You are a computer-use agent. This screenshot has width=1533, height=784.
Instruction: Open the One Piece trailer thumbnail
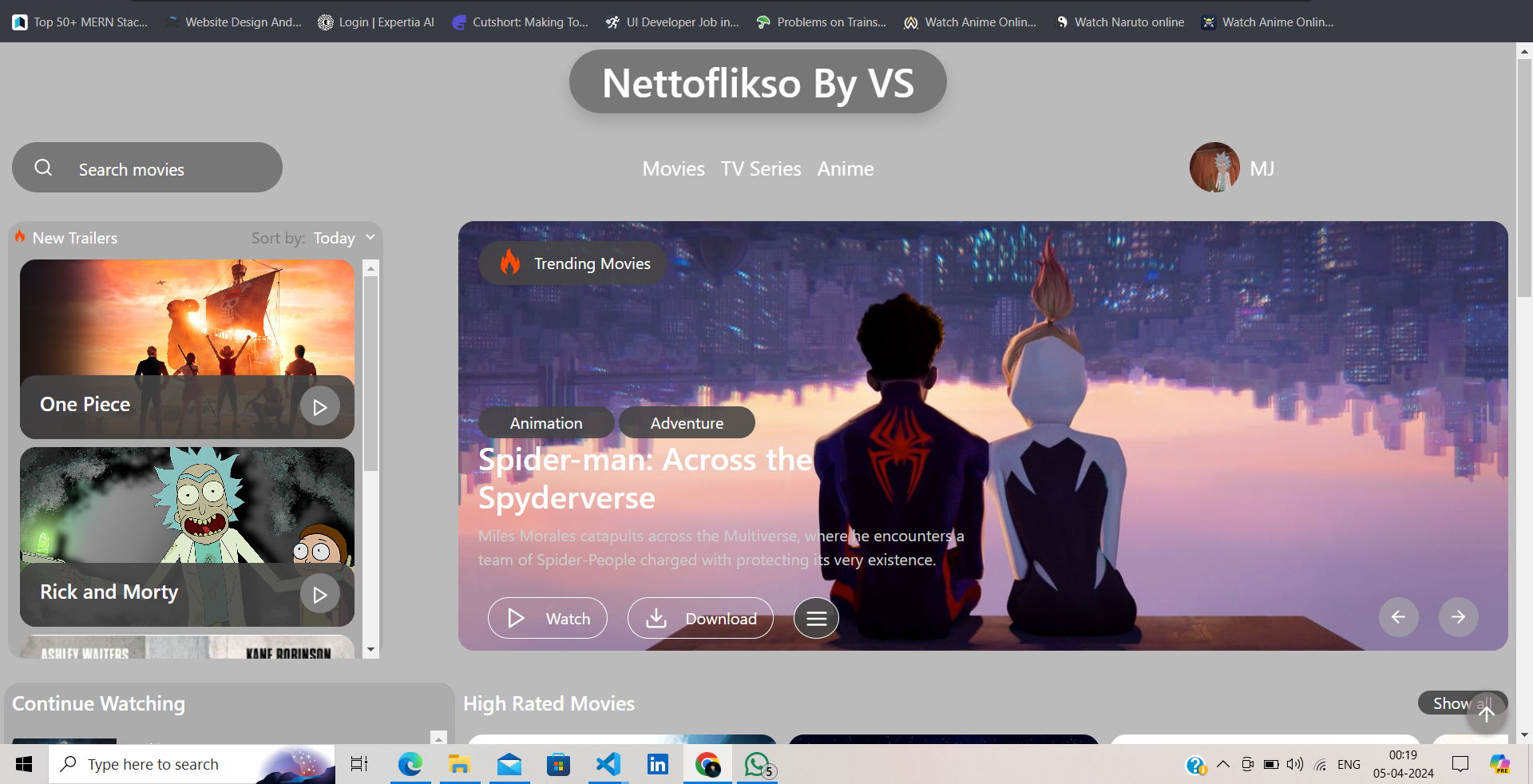pos(187,349)
